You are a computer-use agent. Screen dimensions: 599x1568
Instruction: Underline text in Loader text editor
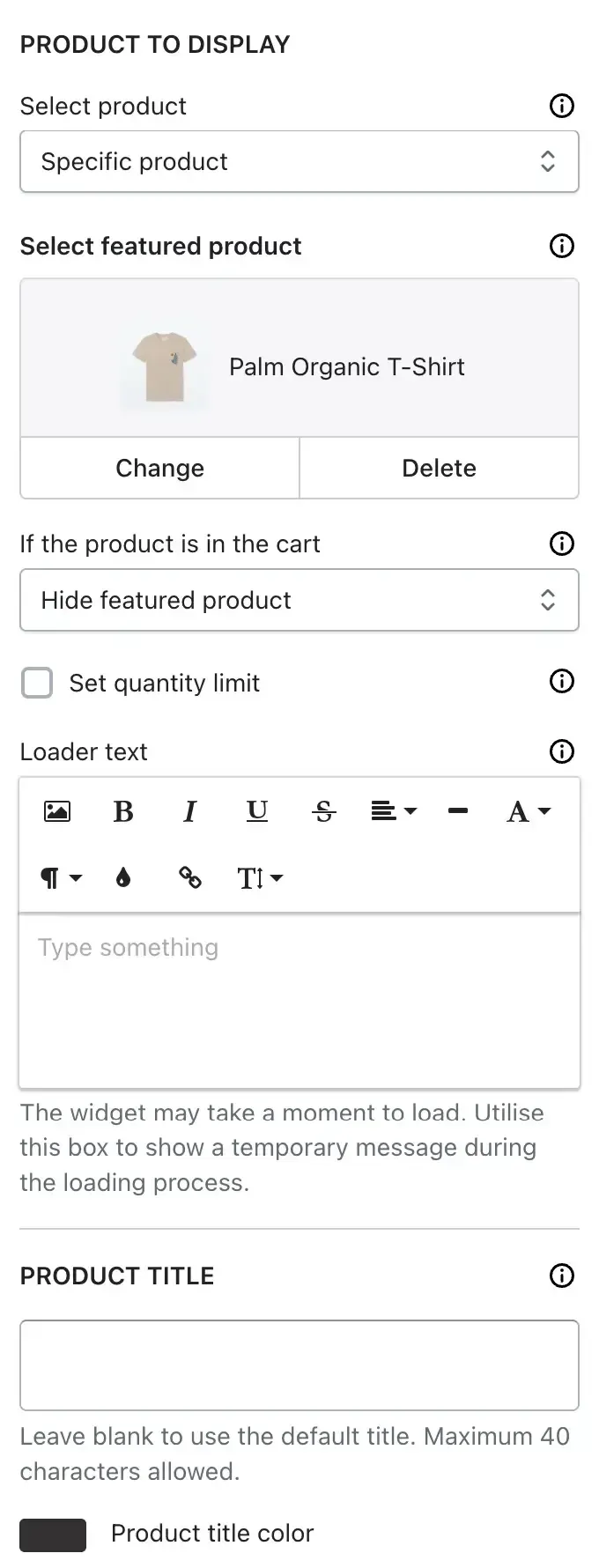coord(257,810)
